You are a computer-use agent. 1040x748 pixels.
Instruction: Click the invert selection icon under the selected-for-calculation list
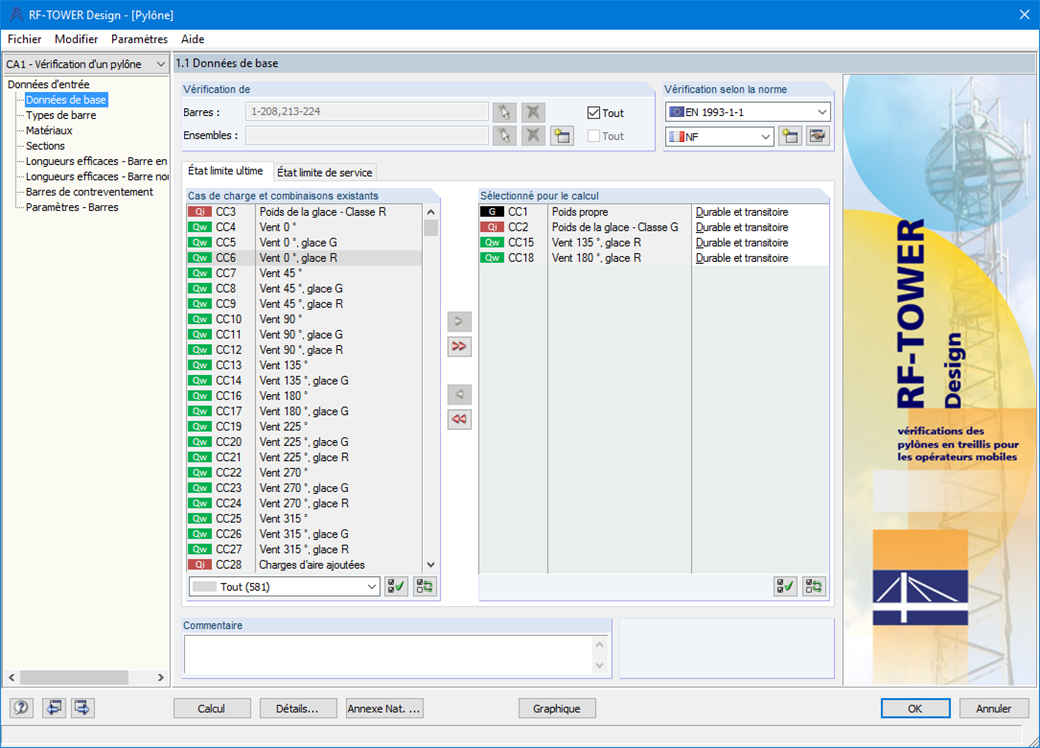814,586
